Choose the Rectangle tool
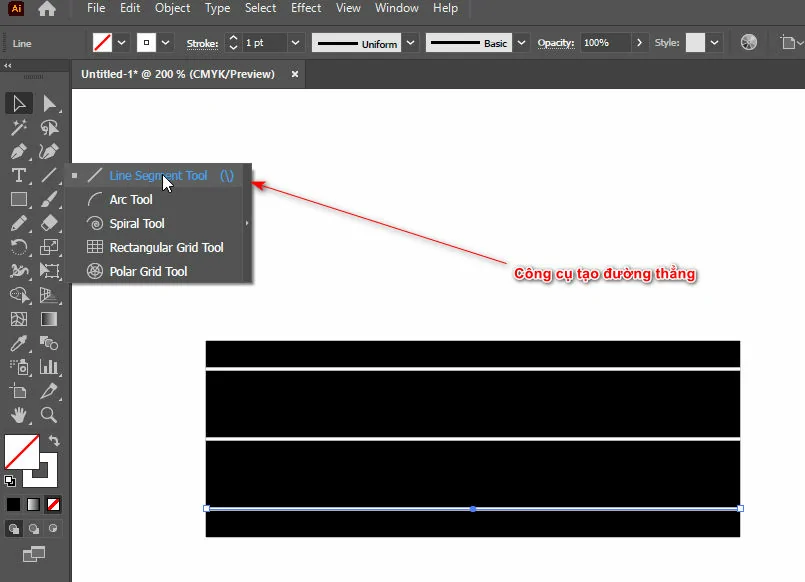Viewport: 805px width, 582px height. [x=19, y=199]
